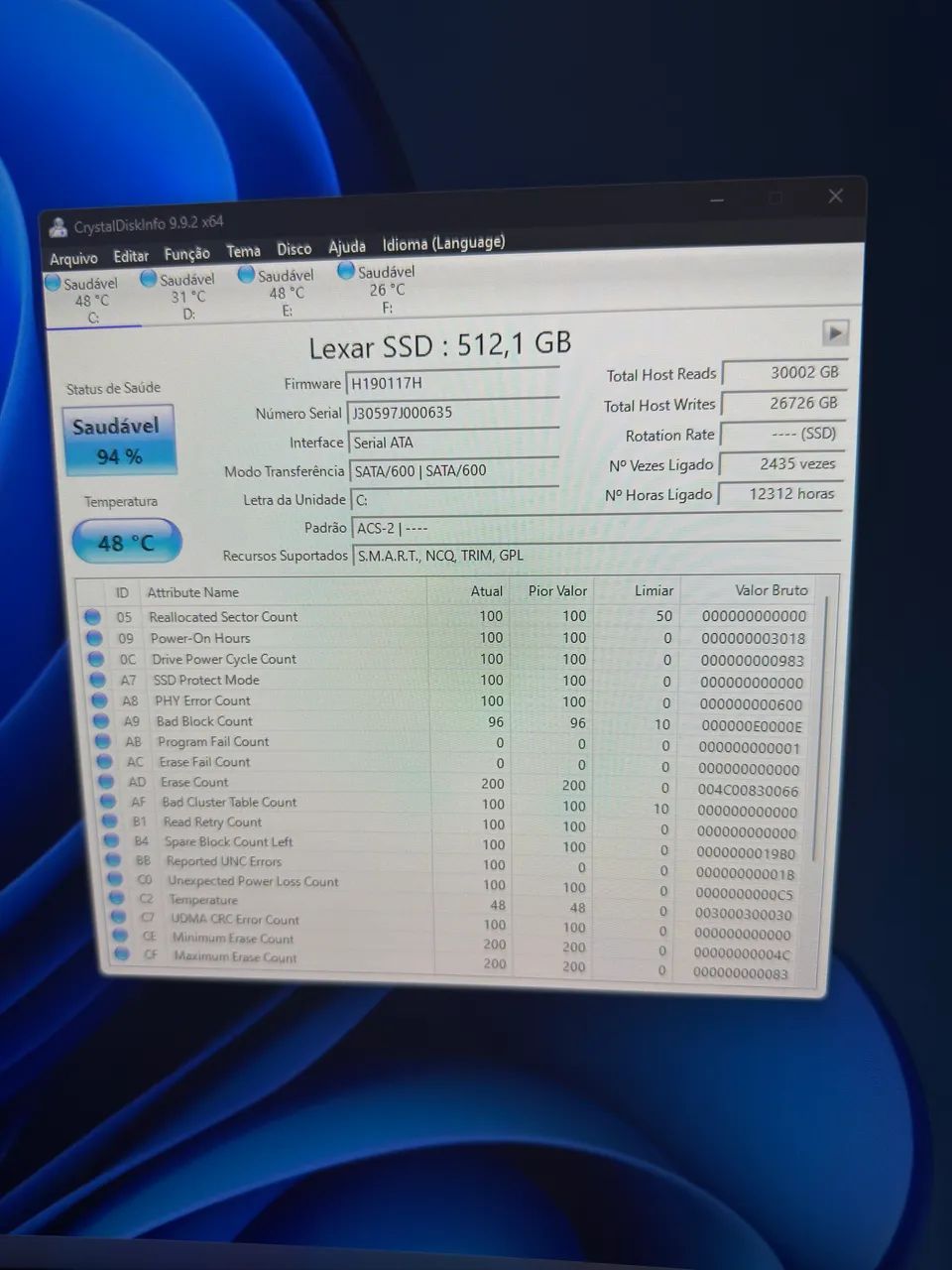
Task: Click status icon of Bad Cluster Table Count
Action: (110, 802)
